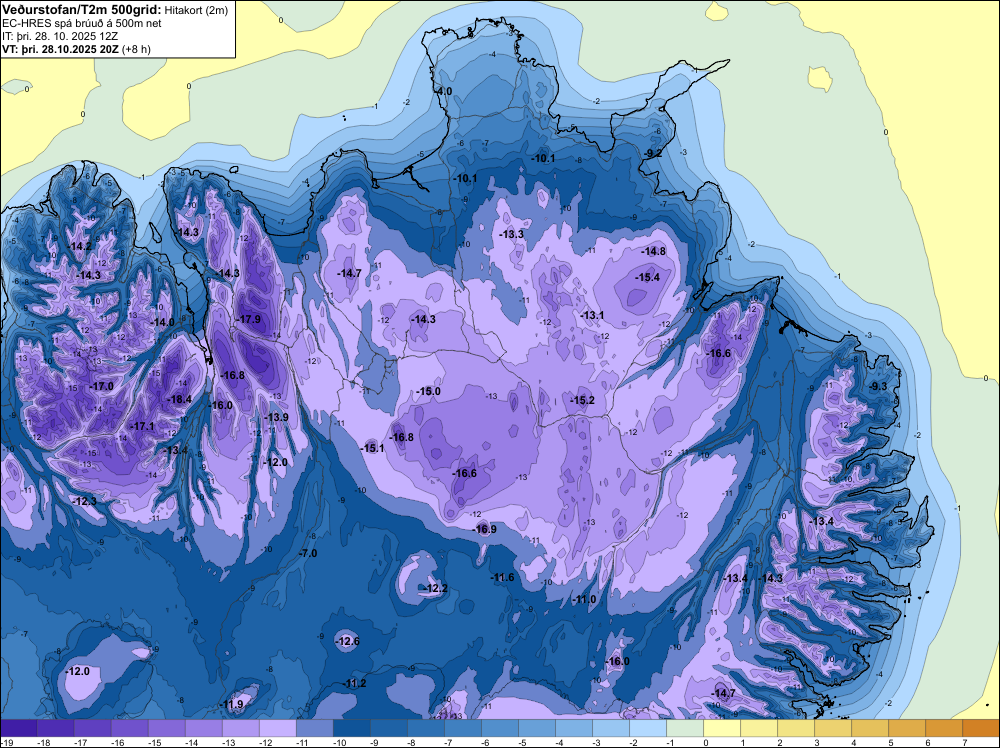Select the -9.2 temperature label
This screenshot has width=1000, height=748.
point(652,153)
